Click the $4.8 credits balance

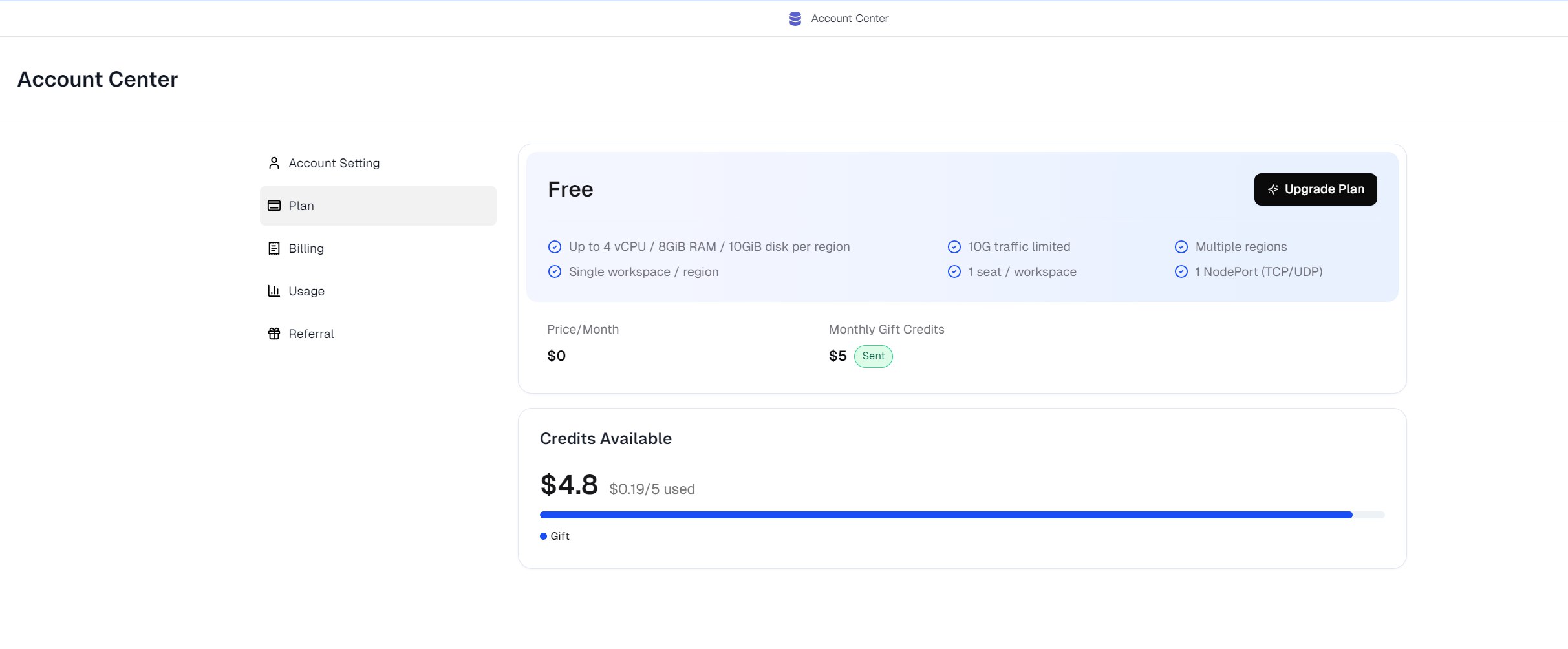[569, 485]
